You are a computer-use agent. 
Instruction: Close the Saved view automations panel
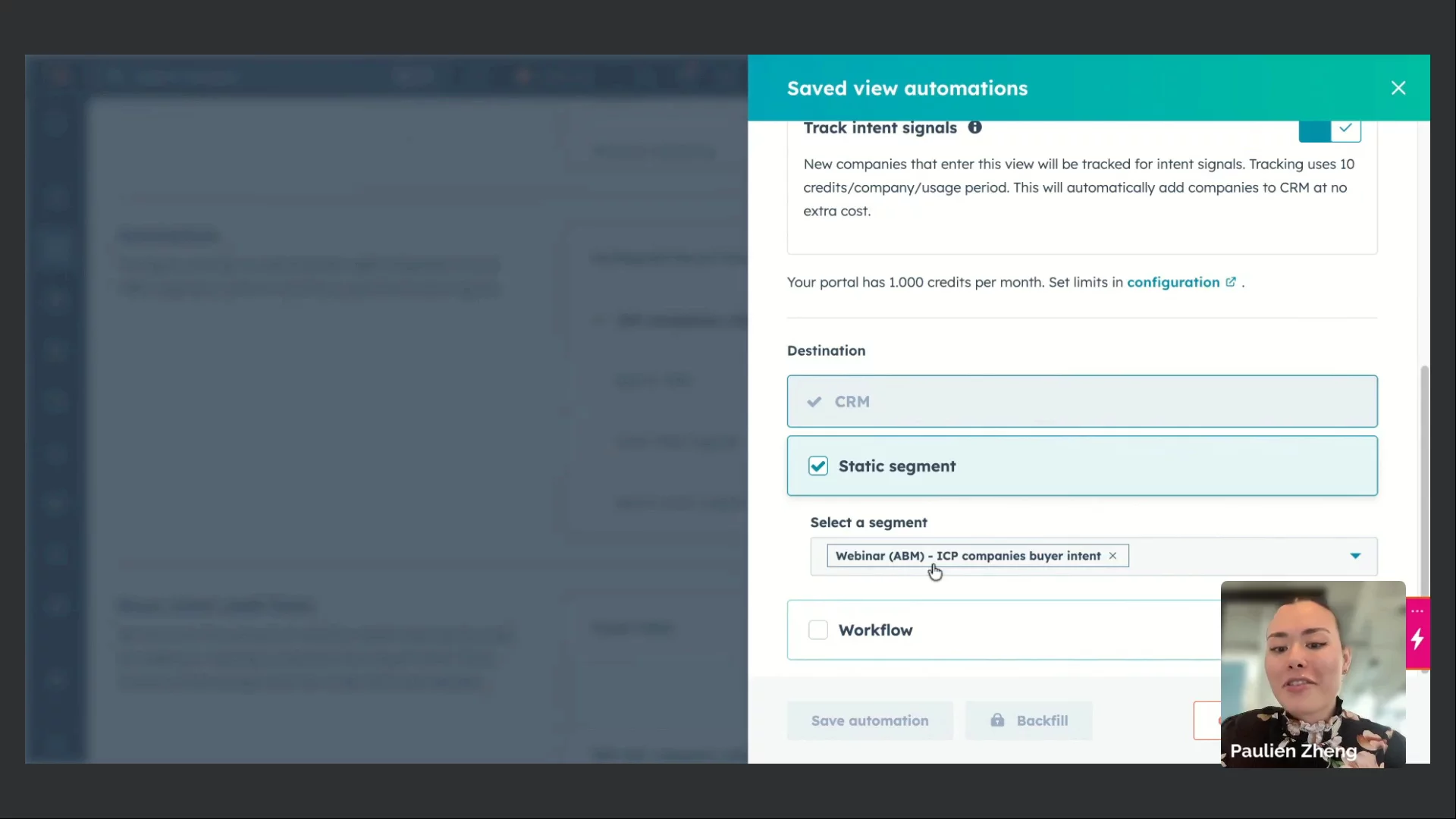(1398, 88)
